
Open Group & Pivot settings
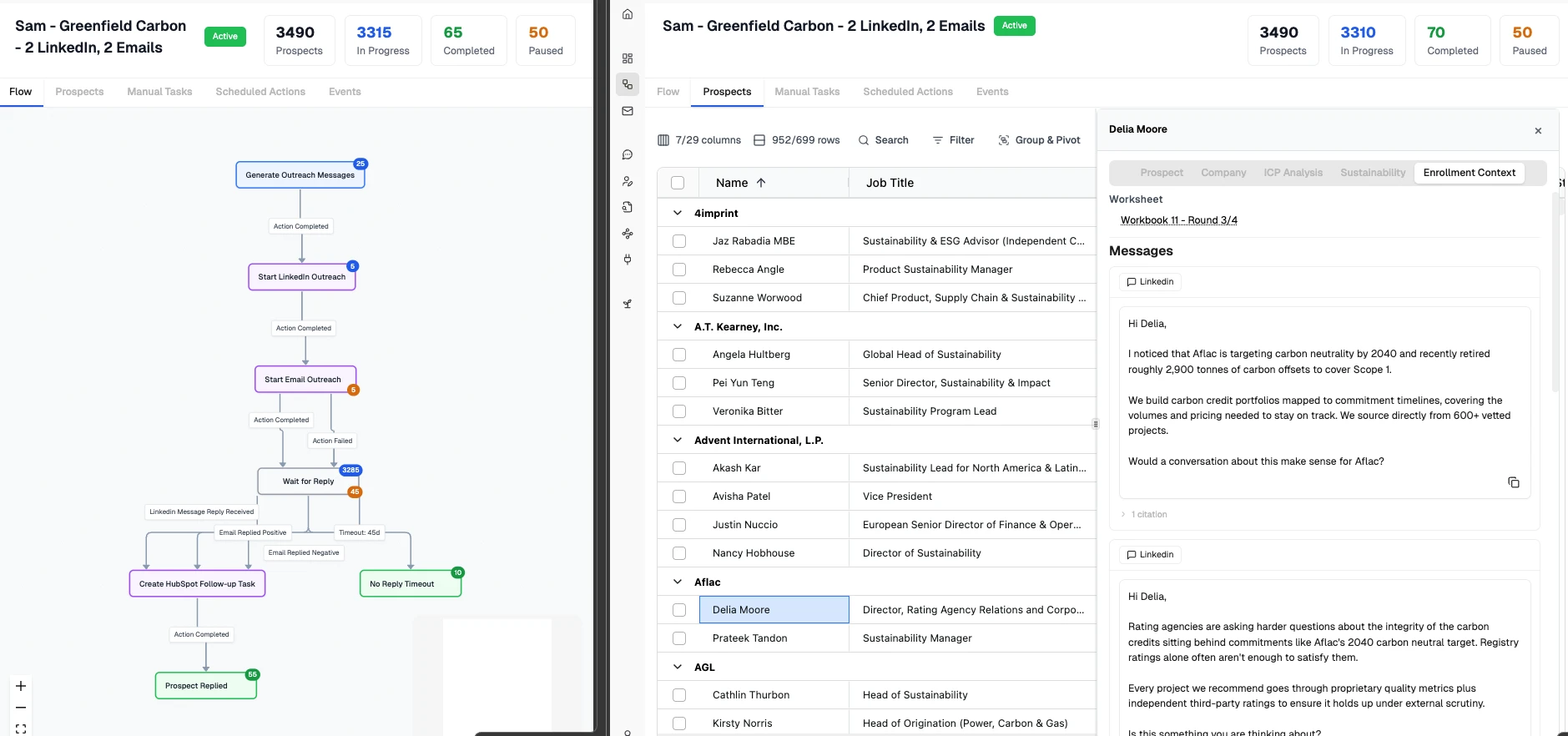coord(1039,140)
